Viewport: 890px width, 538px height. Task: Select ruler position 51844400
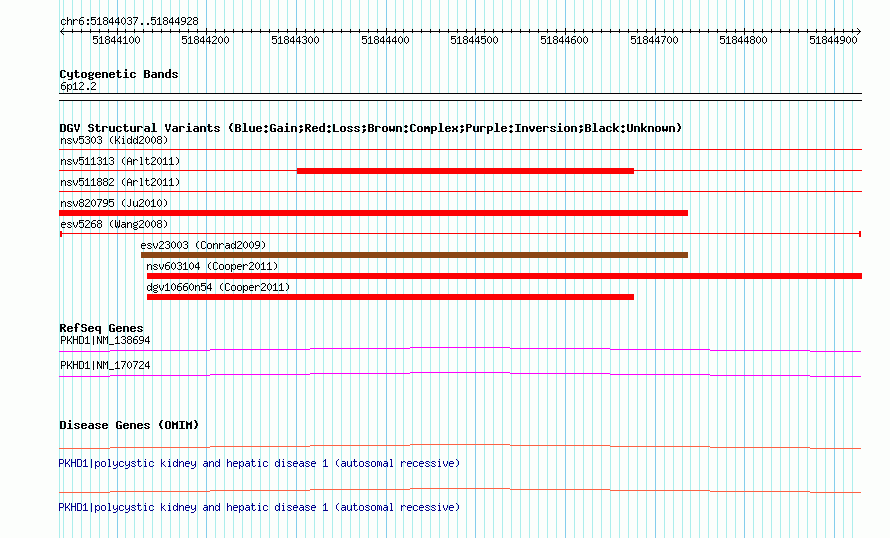[x=385, y=40]
